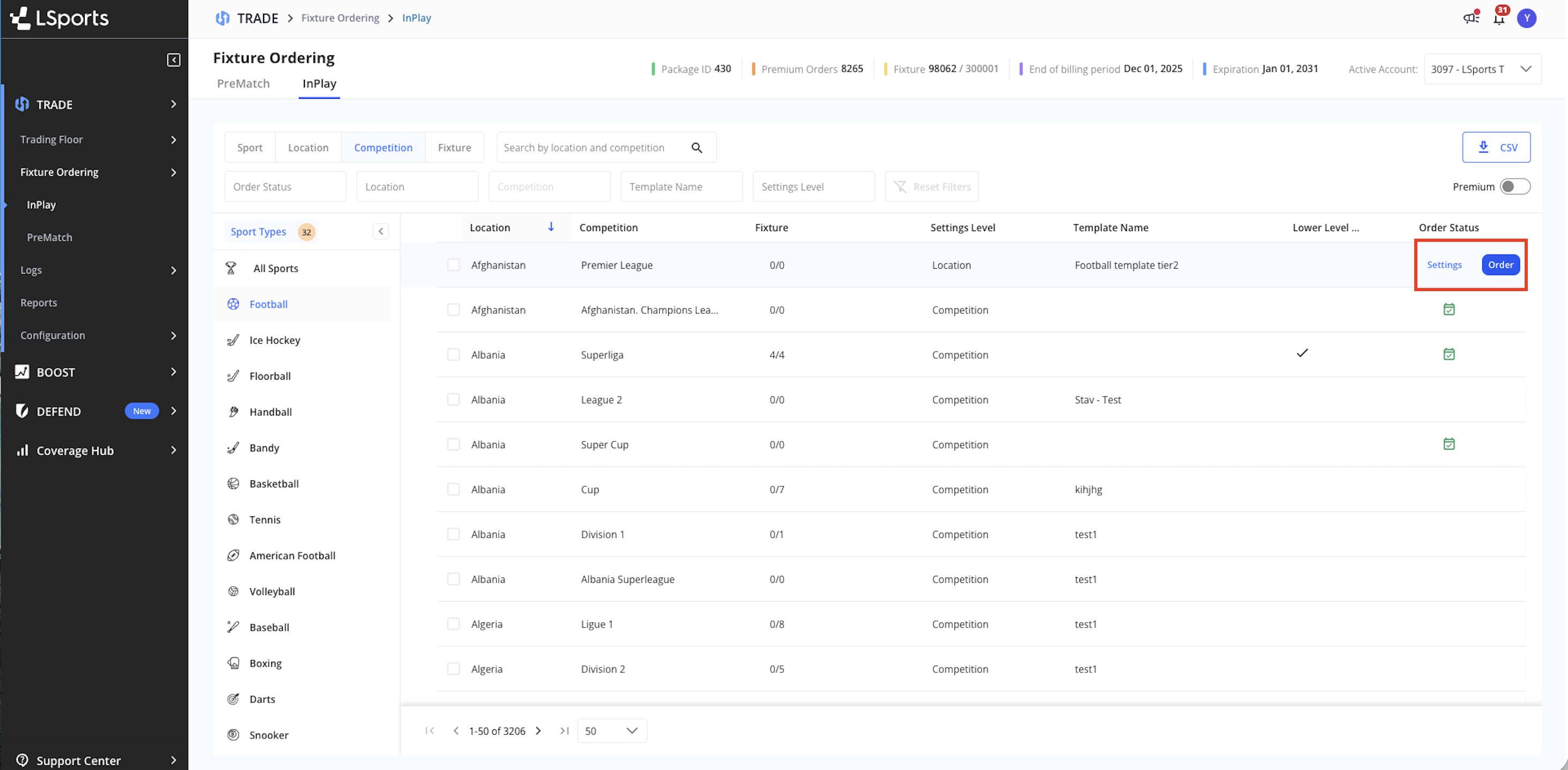Image resolution: width=1568 pixels, height=770 pixels.
Task: Collapse the Sport Types panel
Action: point(380,232)
